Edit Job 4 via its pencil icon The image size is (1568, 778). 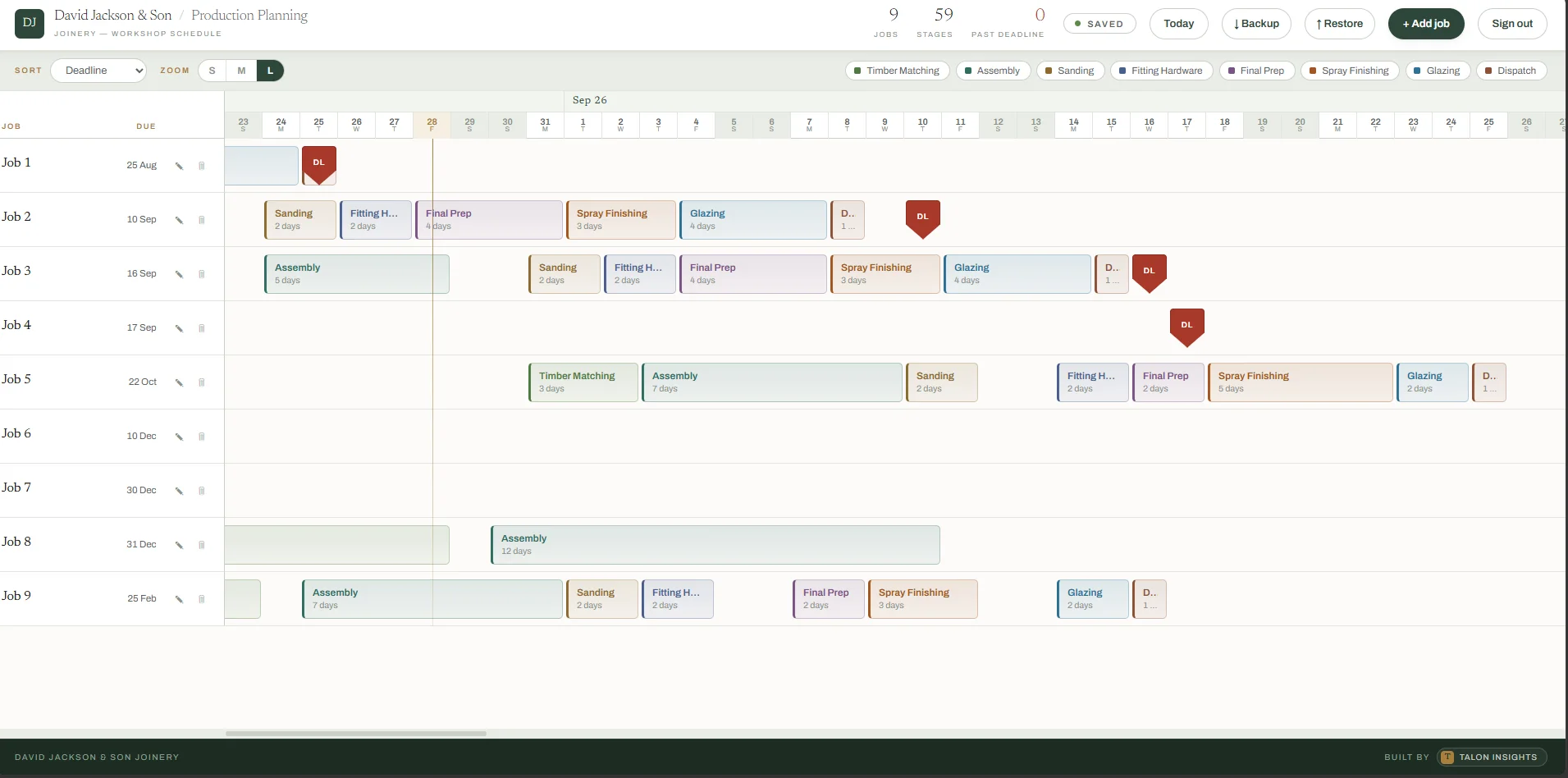(x=179, y=328)
